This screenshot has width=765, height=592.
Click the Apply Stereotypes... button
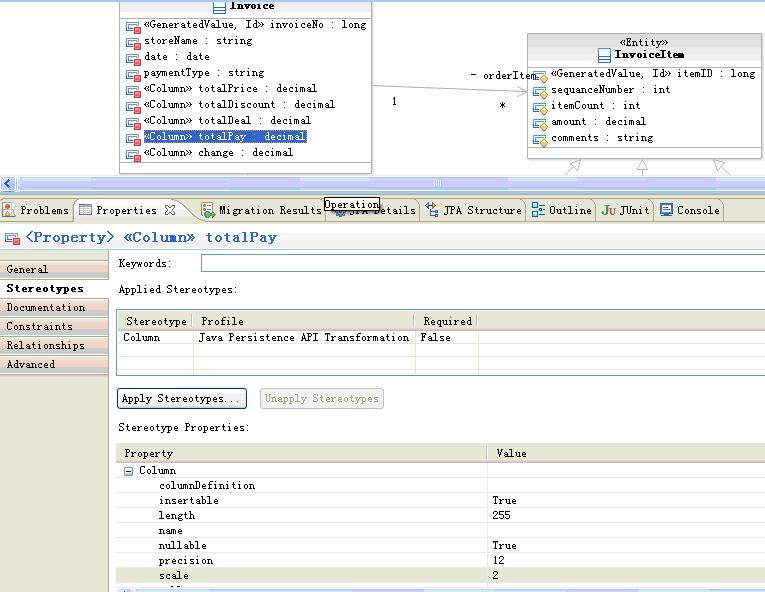click(181, 399)
